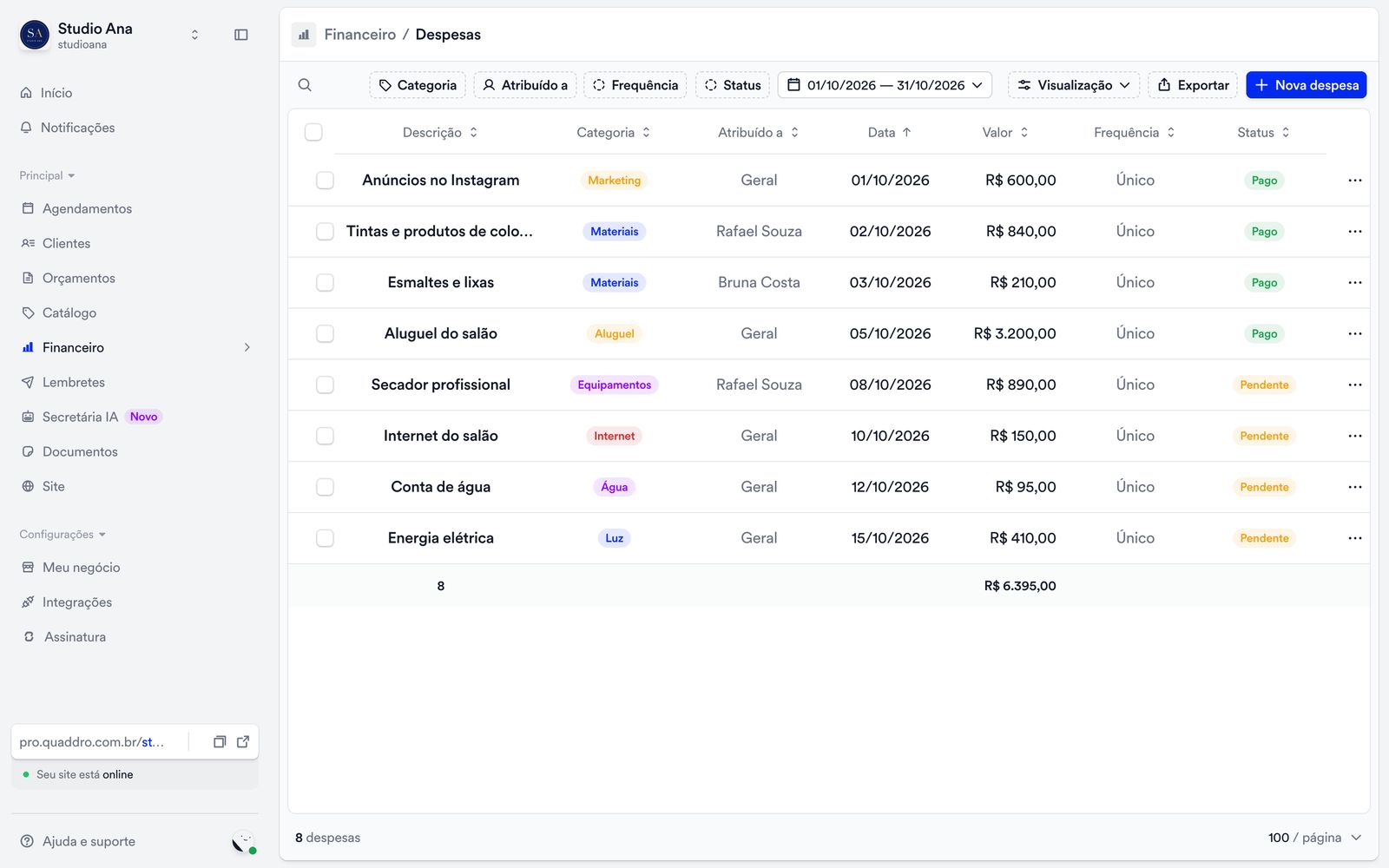
Task: Open row options for Energia elétrica
Action: pos(1354,538)
